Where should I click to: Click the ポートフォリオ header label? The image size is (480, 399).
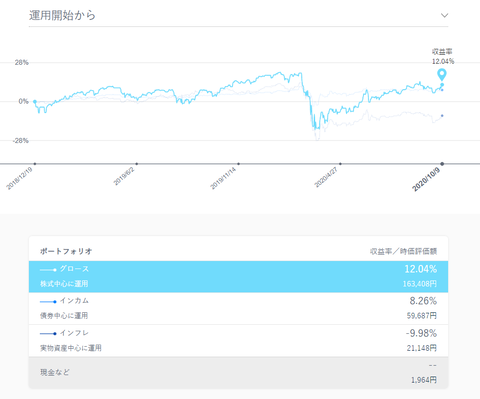[66, 251]
